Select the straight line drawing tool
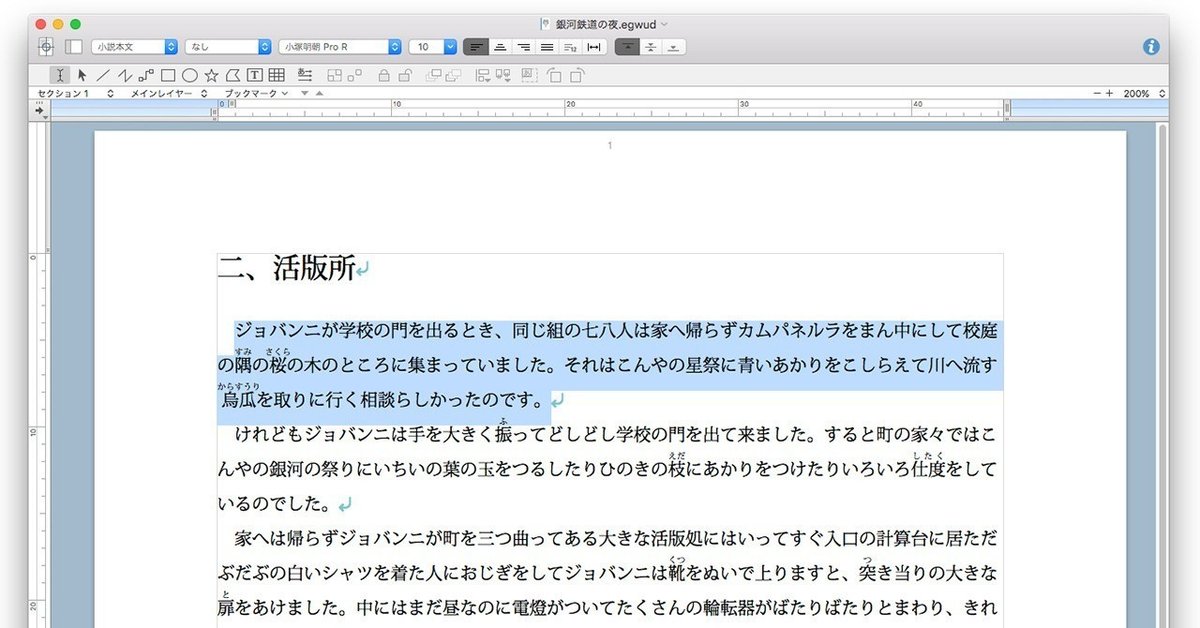This screenshot has height=628, width=1200. 103,74
